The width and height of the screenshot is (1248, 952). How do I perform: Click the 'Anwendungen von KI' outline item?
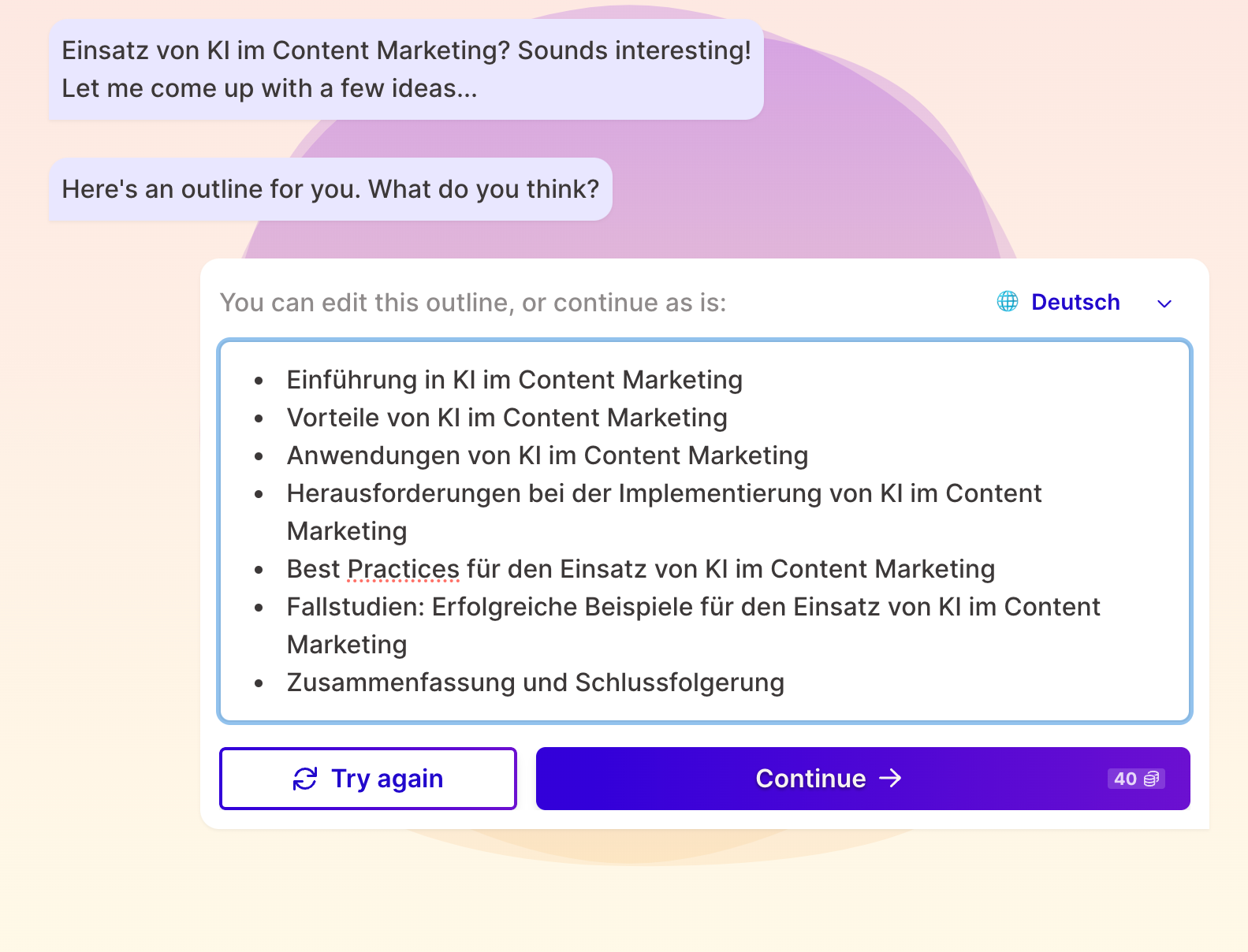point(547,456)
